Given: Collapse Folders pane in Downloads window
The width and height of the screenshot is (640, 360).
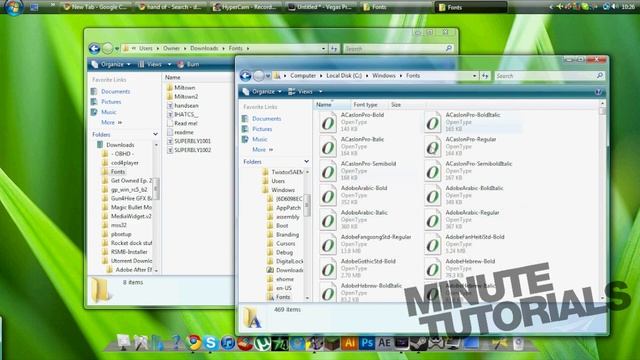Looking at the screenshot, I should coord(155,134).
